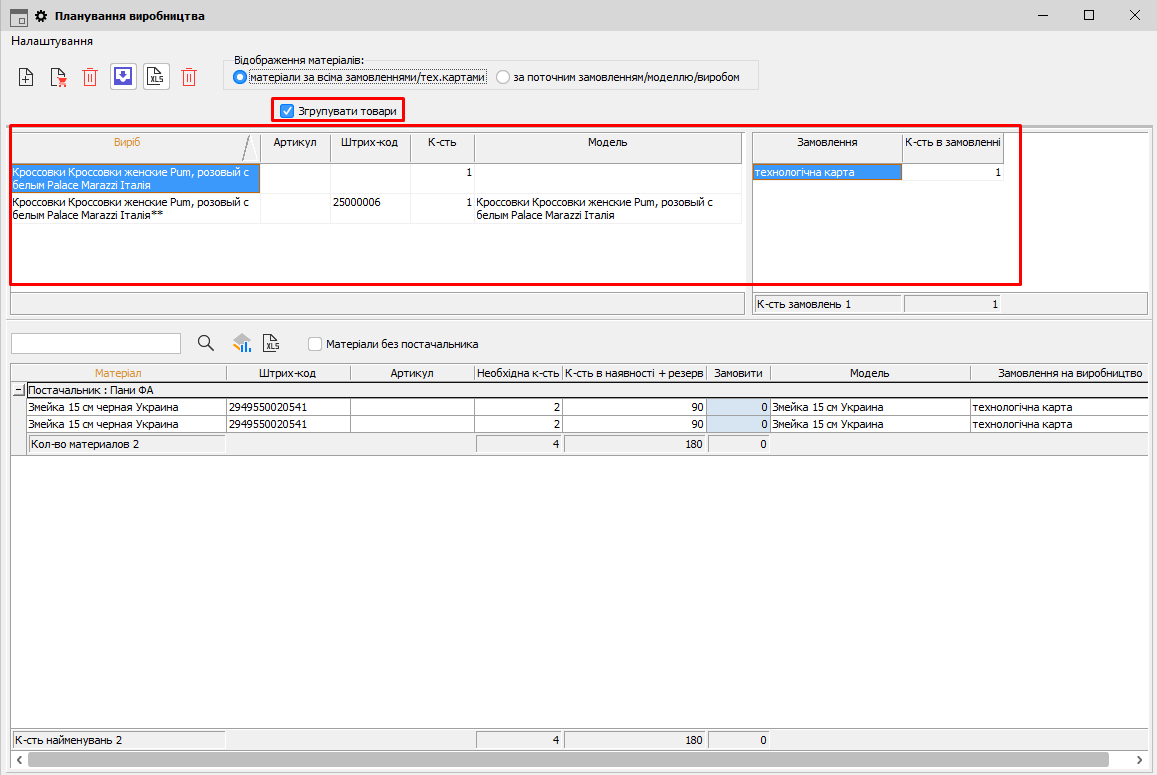Select 'матеріали за всіма замовленнями/тех.картами' radio

239,77
